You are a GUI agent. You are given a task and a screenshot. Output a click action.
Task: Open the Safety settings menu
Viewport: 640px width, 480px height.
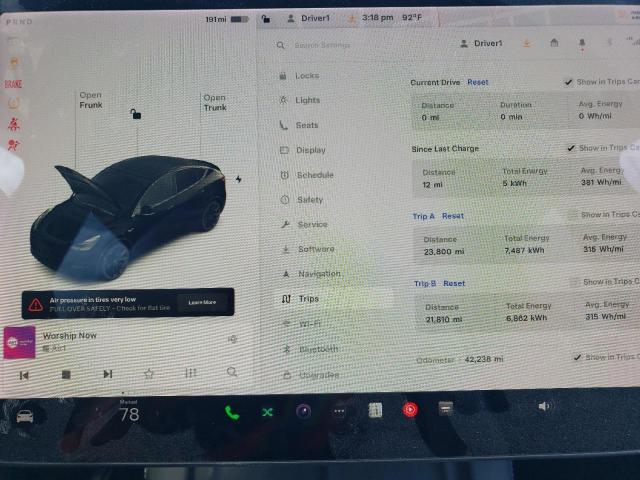click(x=302, y=200)
